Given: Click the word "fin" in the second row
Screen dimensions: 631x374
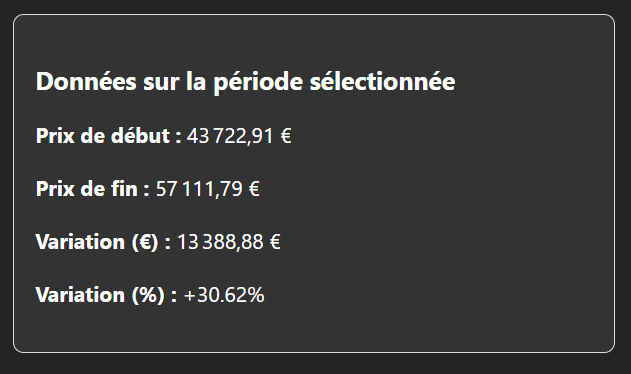Looking at the screenshot, I should (x=124, y=188).
